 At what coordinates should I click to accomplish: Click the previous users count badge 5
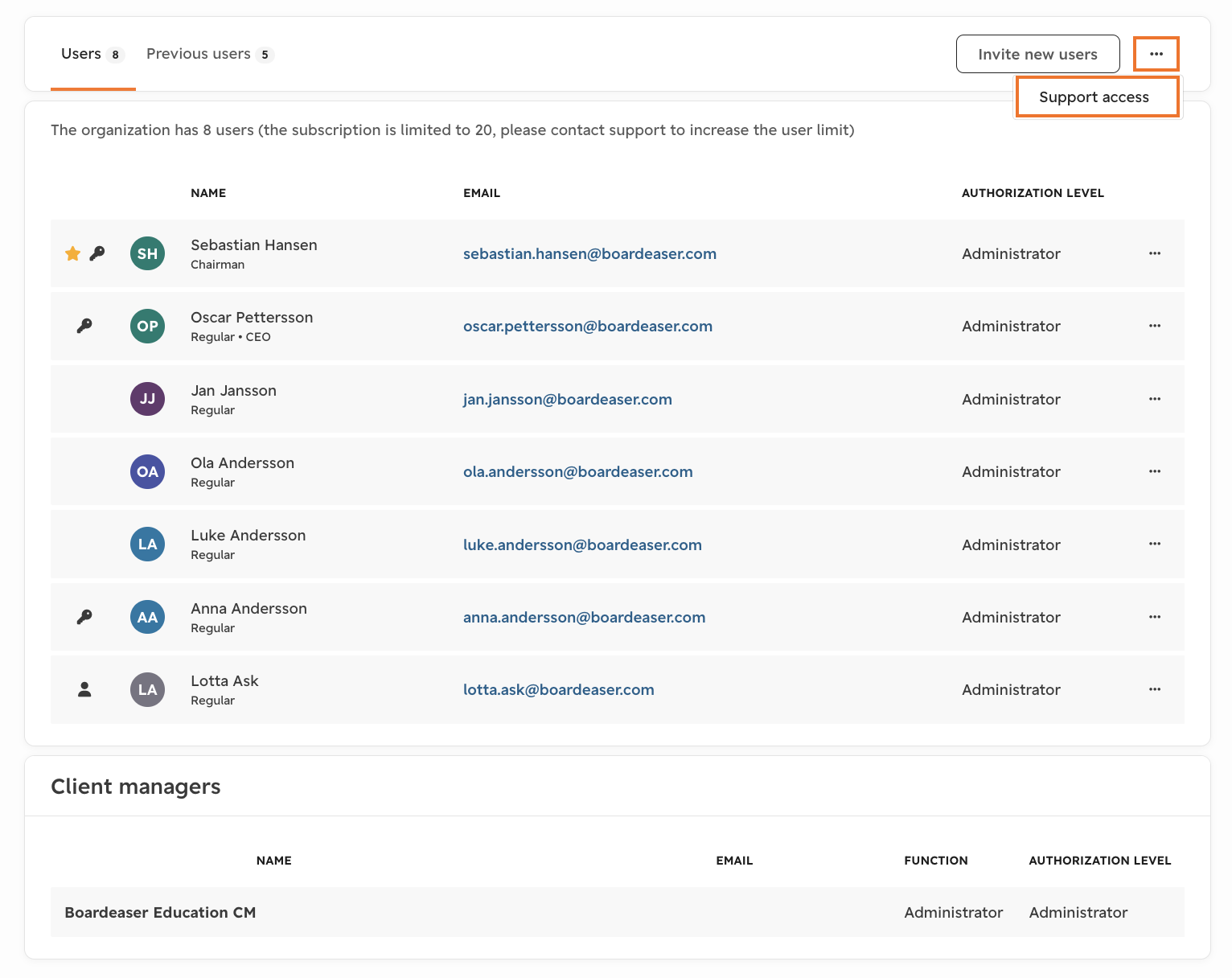(x=265, y=55)
